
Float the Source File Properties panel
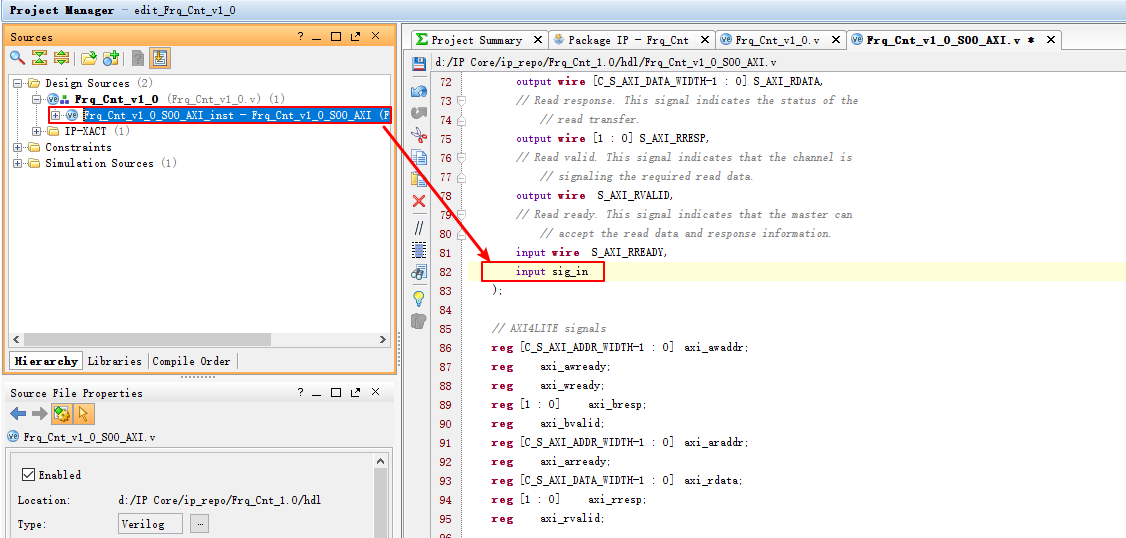(x=355, y=393)
